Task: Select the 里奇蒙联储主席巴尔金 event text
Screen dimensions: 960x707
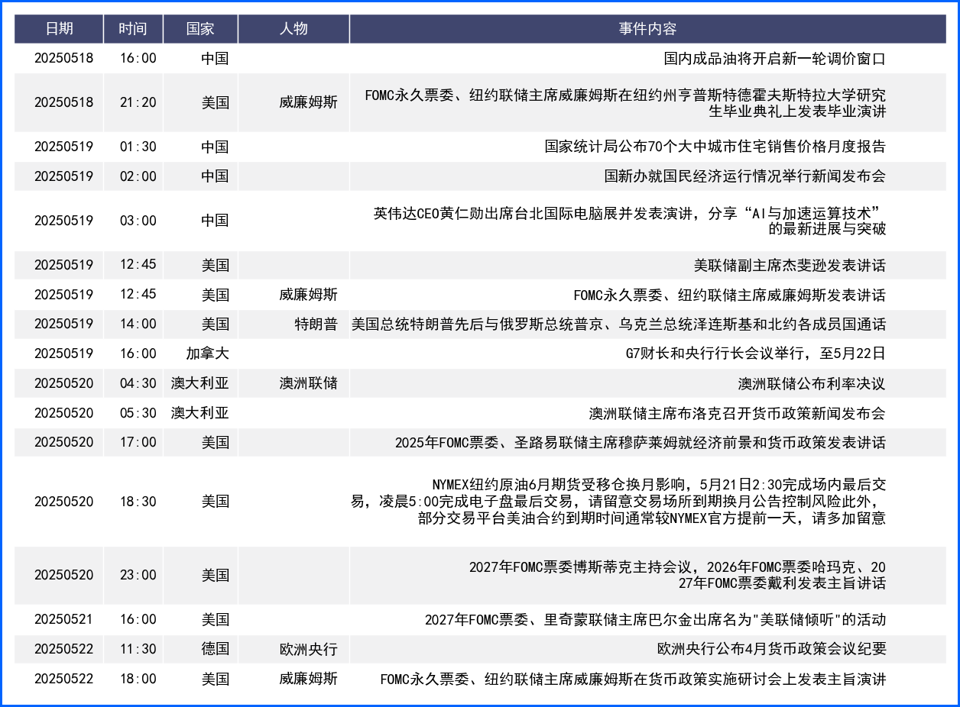Action: point(655,620)
